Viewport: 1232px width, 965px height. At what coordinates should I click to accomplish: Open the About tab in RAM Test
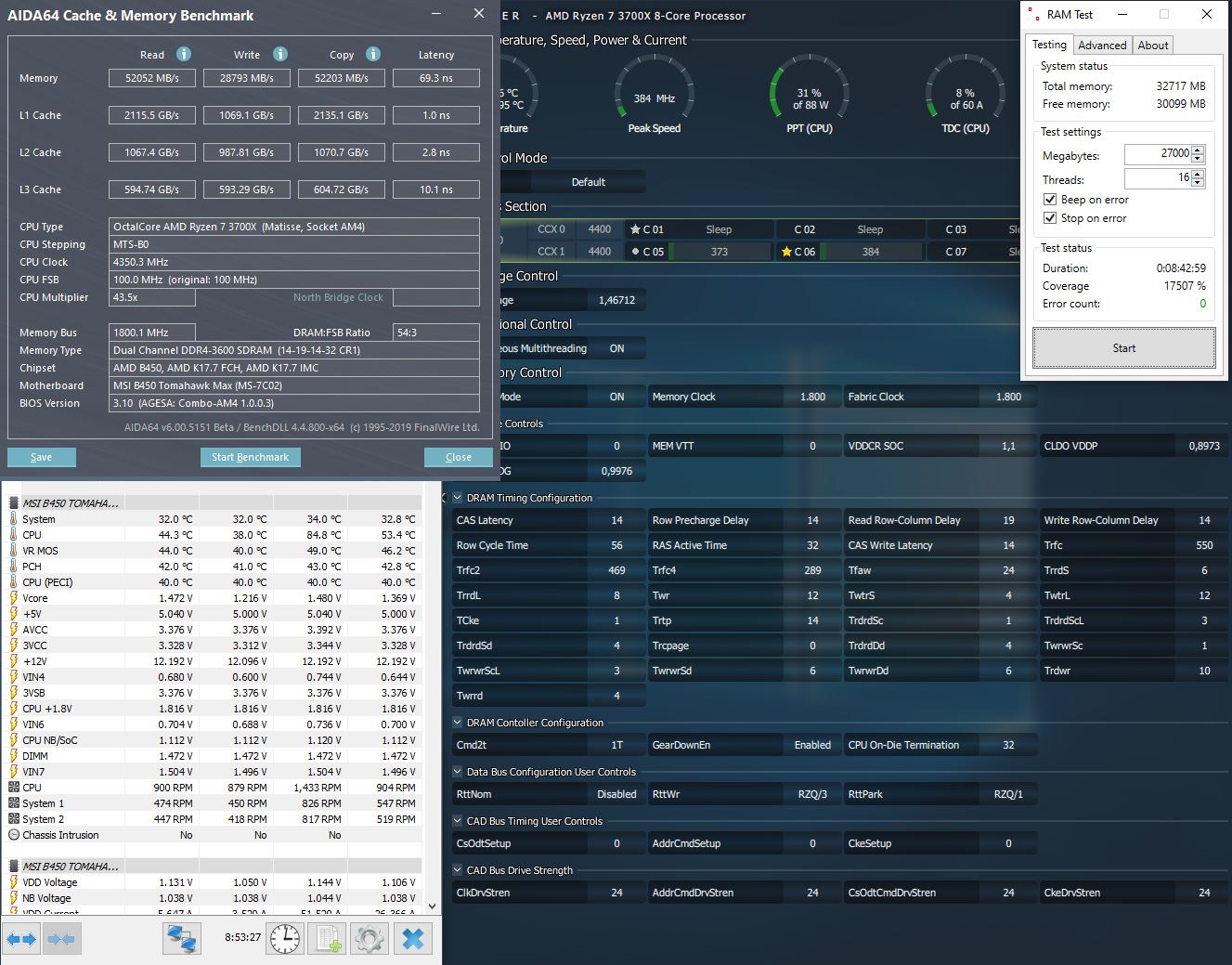[1153, 46]
